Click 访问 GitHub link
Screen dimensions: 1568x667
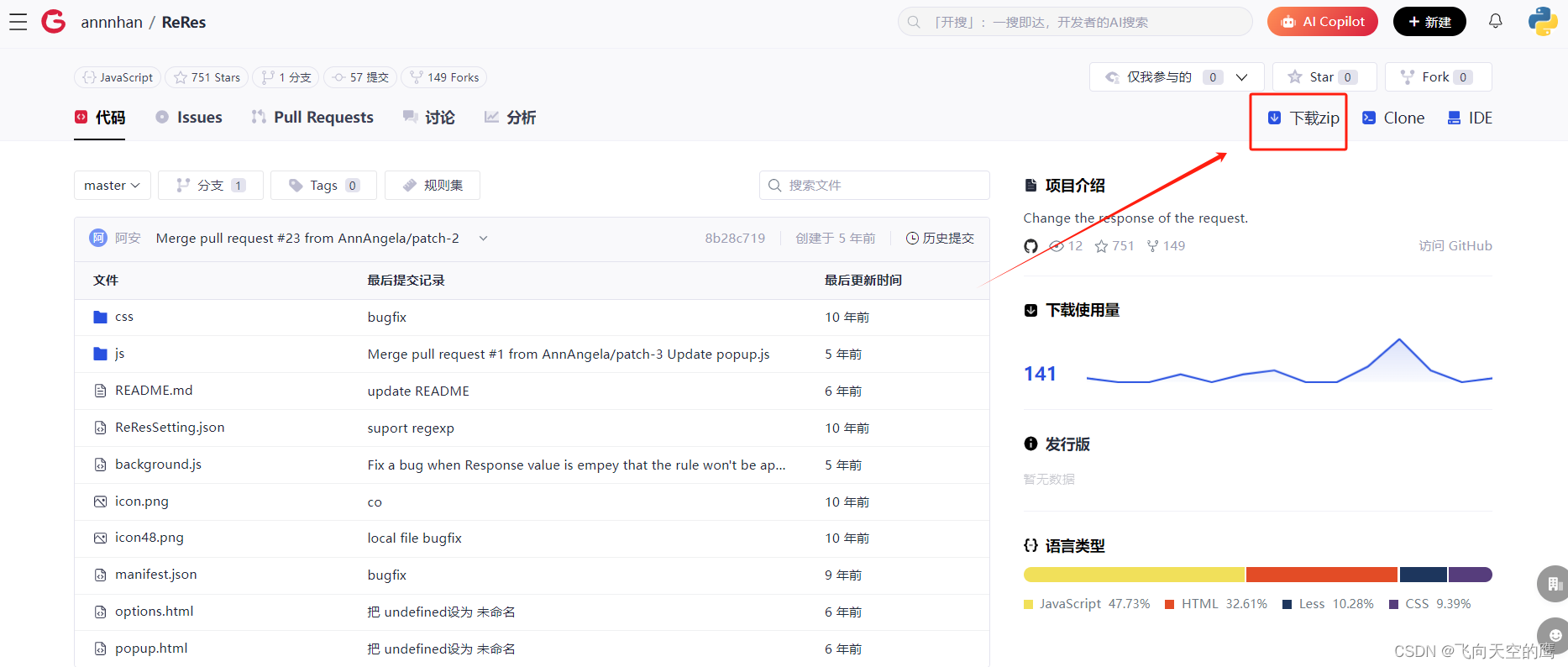click(x=1455, y=246)
